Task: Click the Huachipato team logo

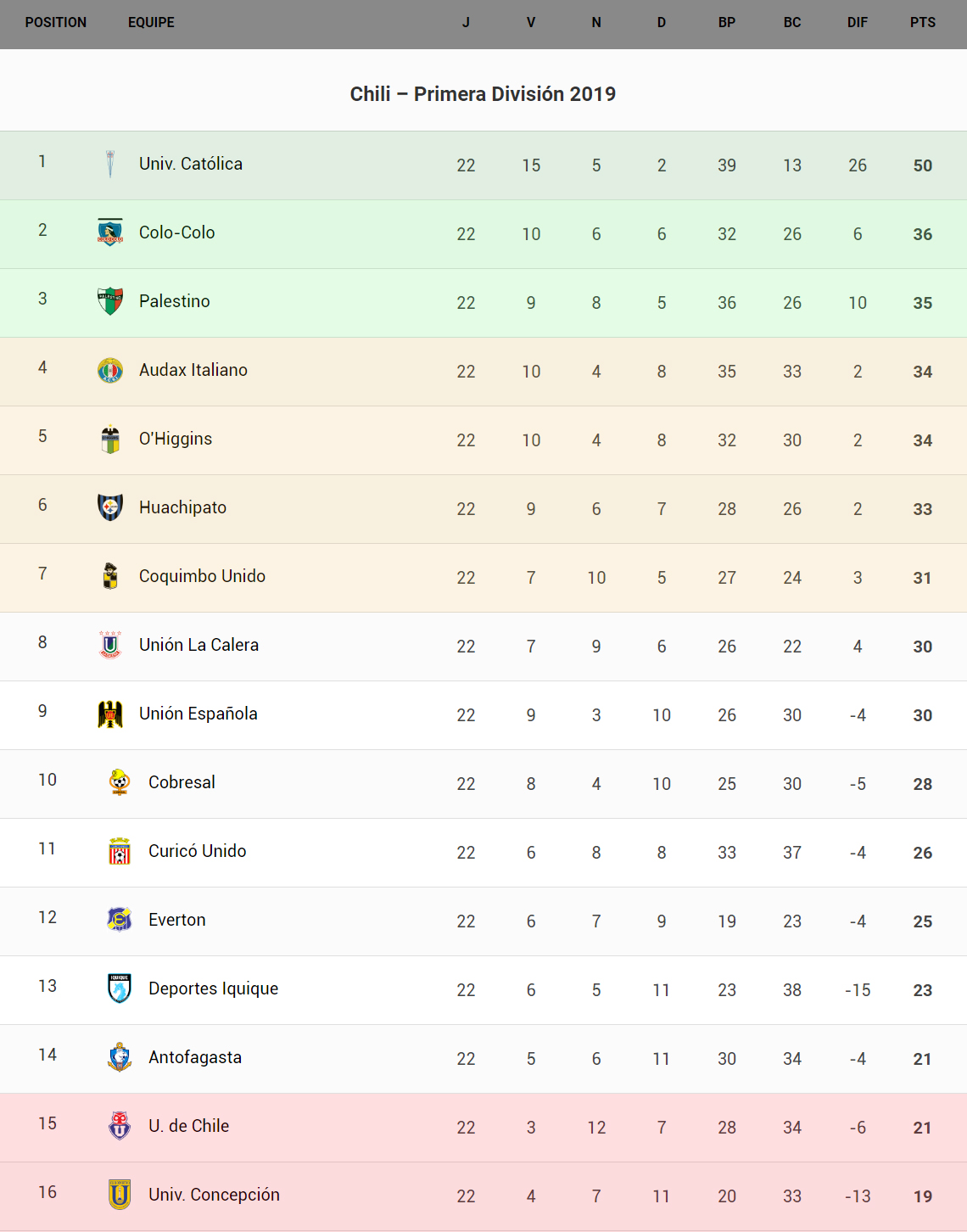Action: pyautogui.click(x=110, y=507)
